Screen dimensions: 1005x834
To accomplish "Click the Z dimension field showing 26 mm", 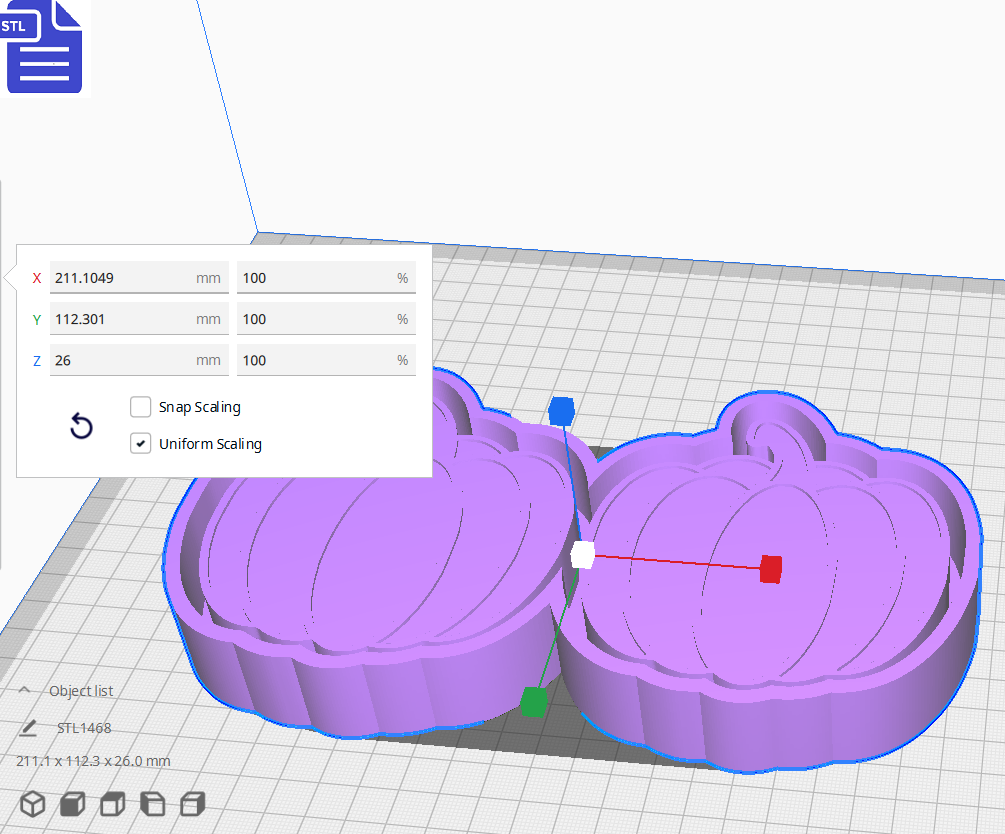I will 138,360.
